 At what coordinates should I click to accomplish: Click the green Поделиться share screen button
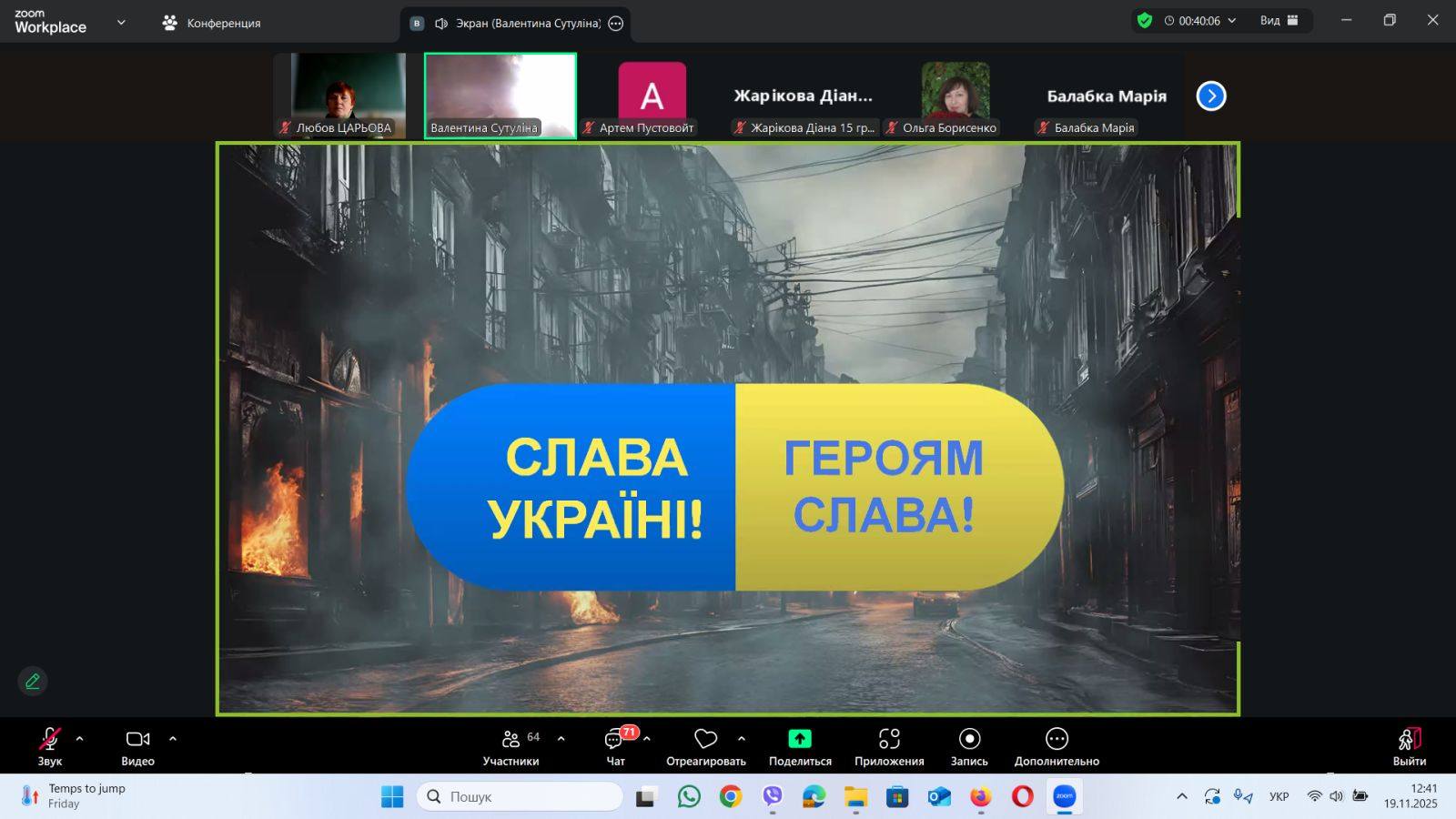click(x=800, y=739)
